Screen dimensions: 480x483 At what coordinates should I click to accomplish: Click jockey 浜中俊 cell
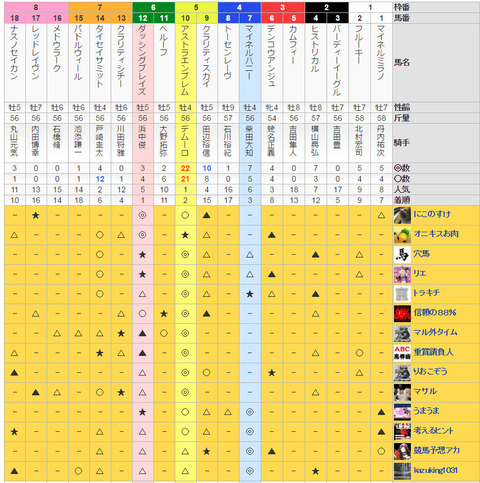143,143
